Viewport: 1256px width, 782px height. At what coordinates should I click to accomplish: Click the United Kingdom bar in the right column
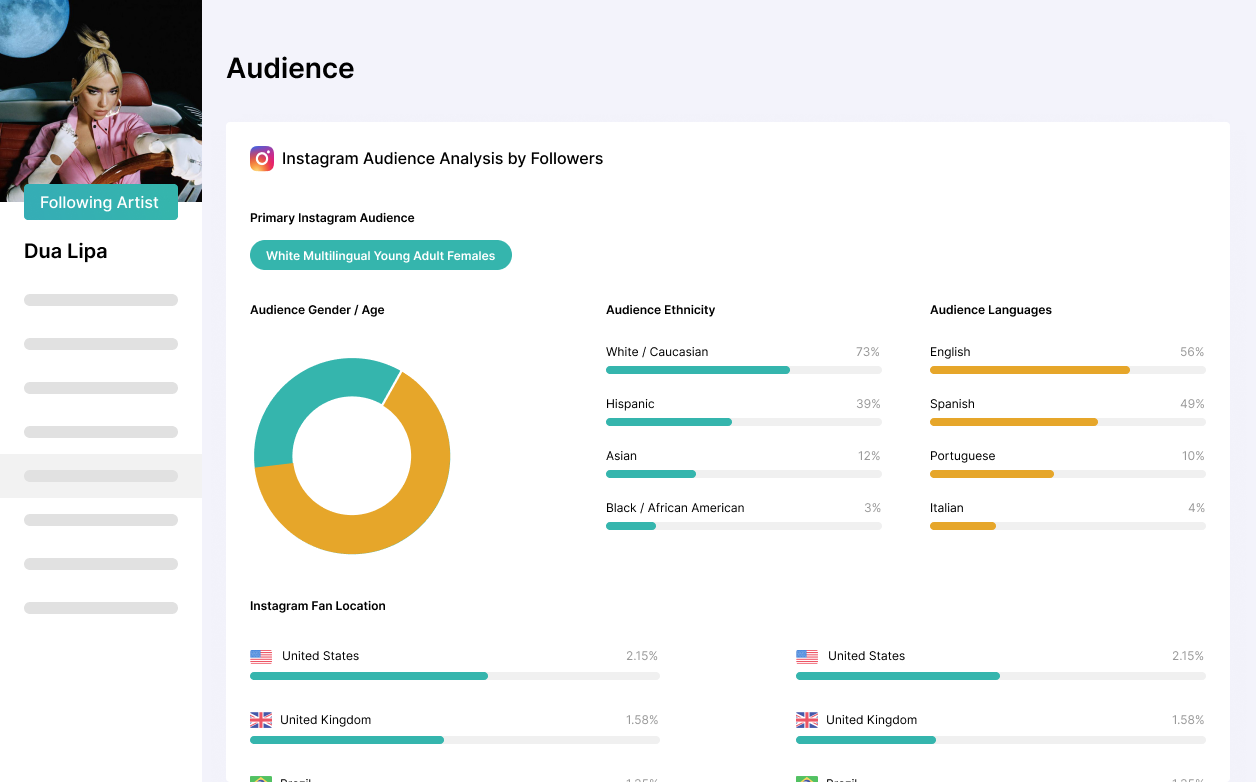coord(1001,740)
